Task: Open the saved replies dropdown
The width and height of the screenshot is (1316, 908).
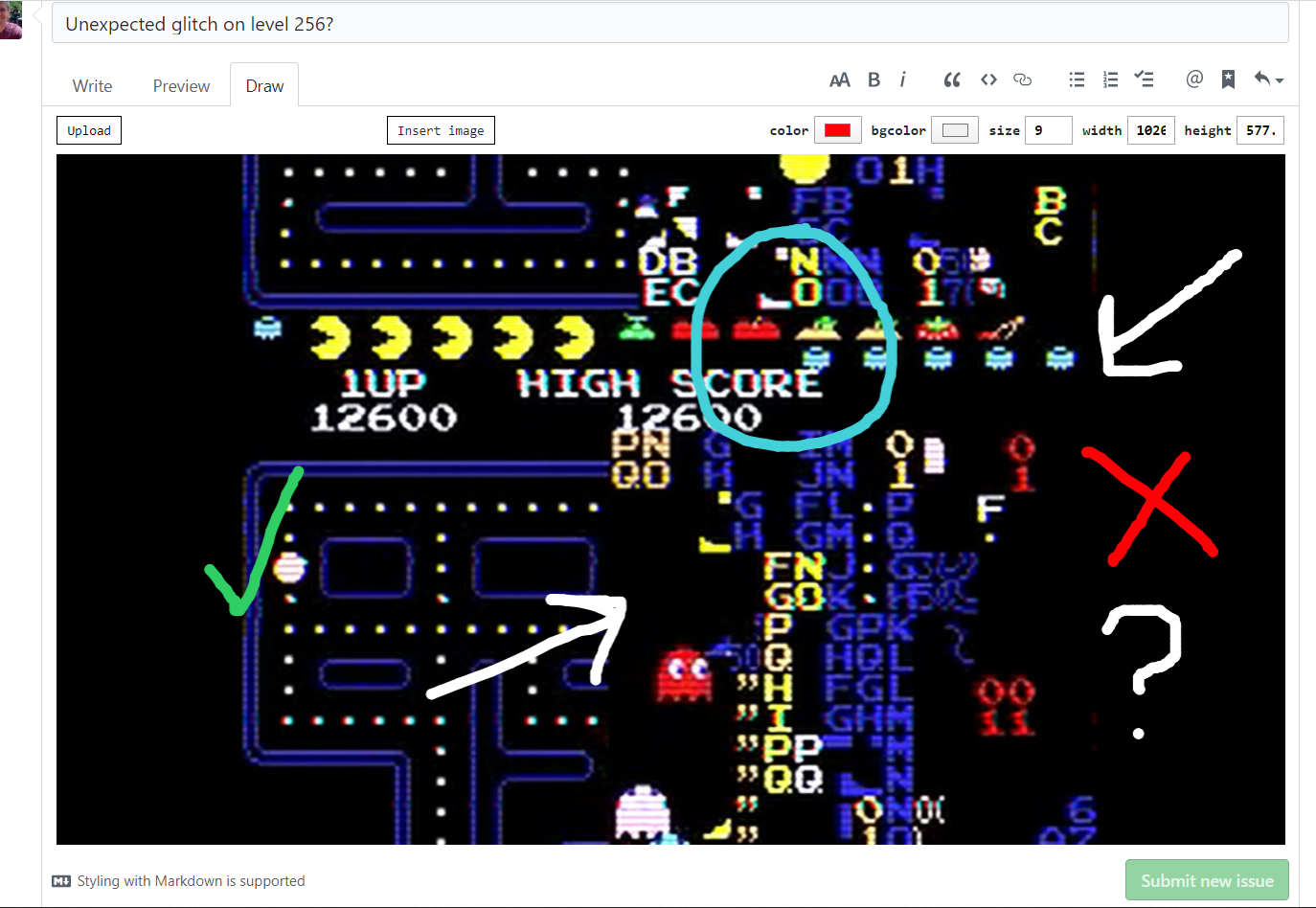Action: 1268,80
